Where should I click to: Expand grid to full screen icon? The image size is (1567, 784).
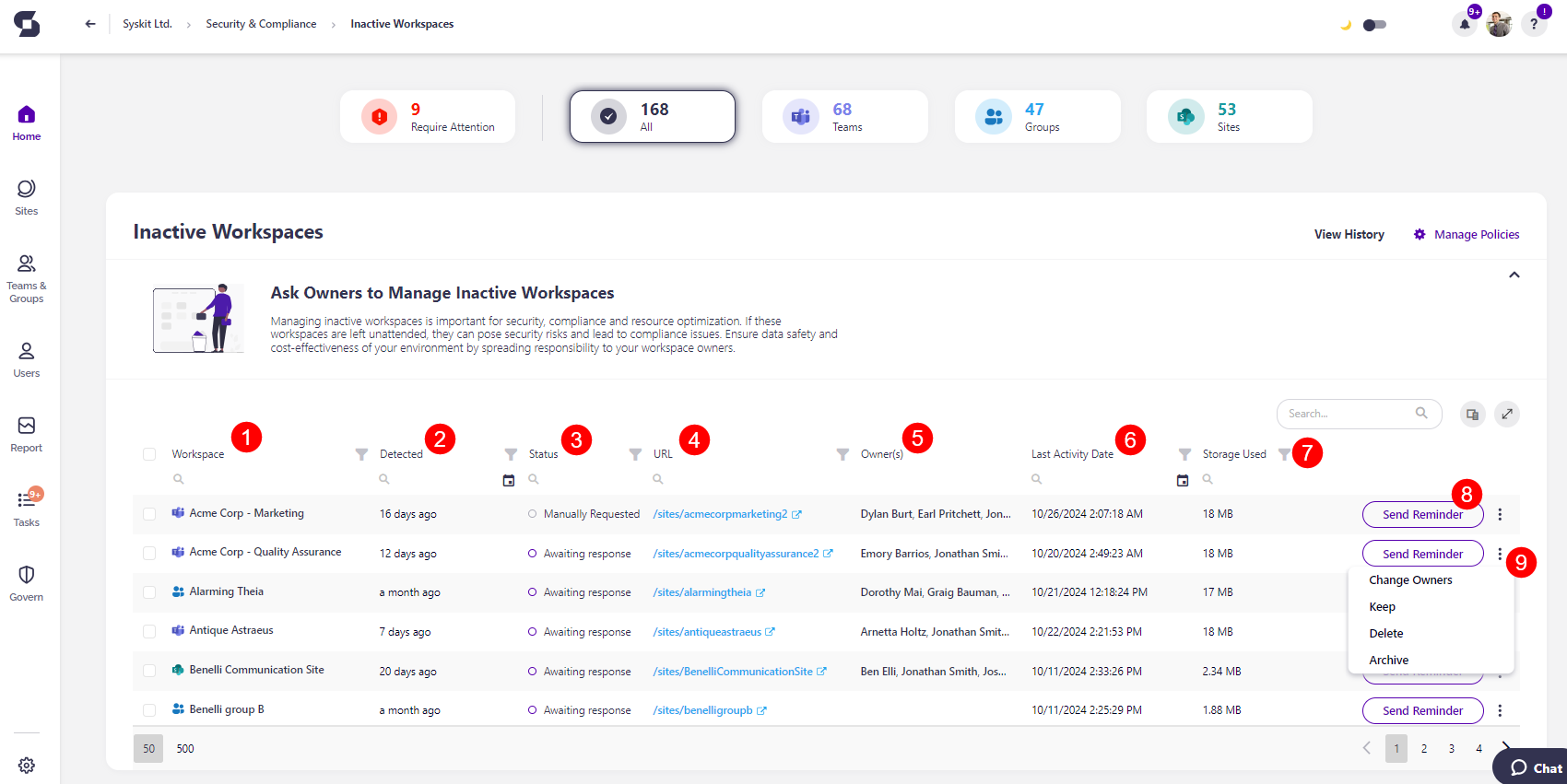1507,415
